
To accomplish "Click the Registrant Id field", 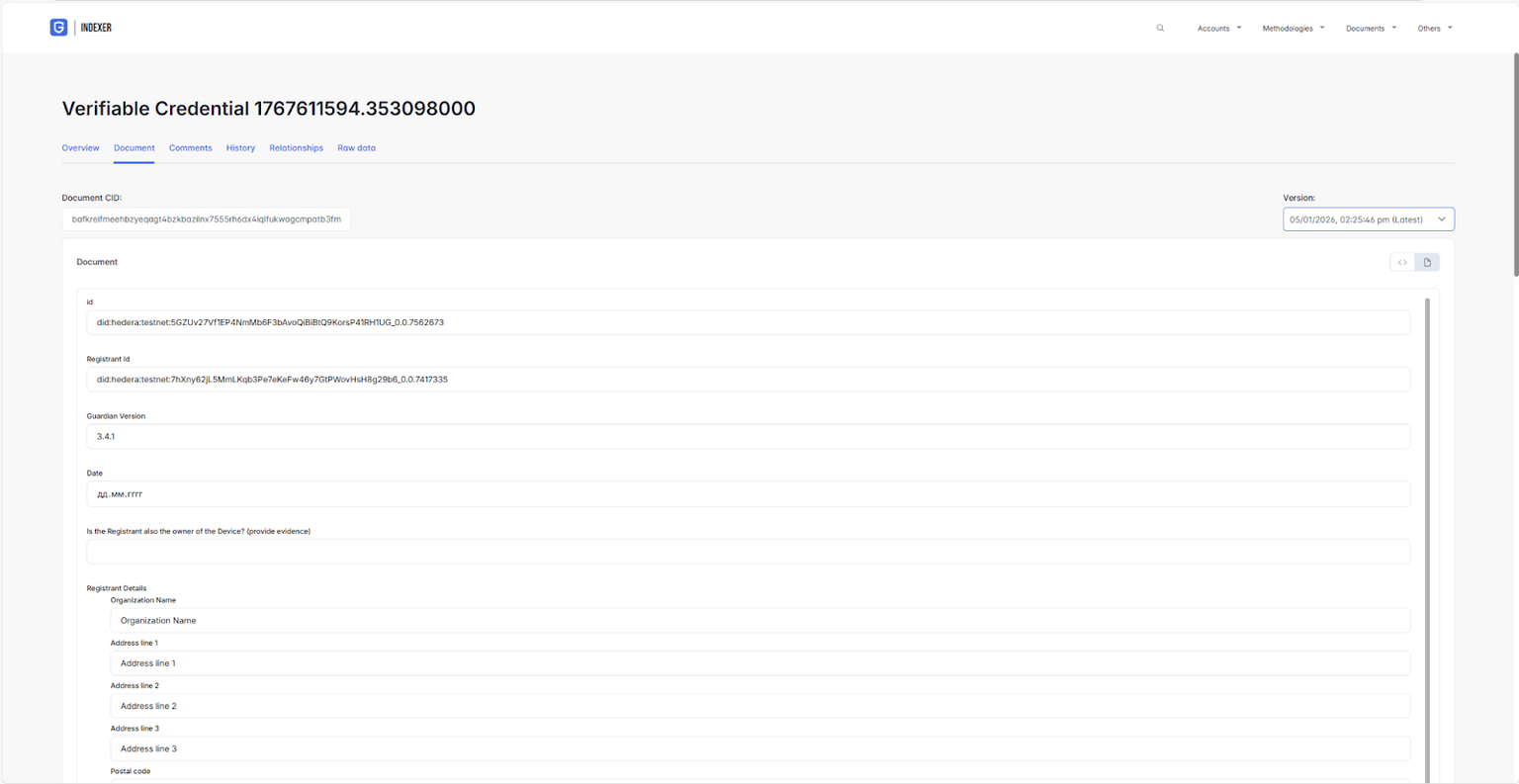I will coord(748,380).
